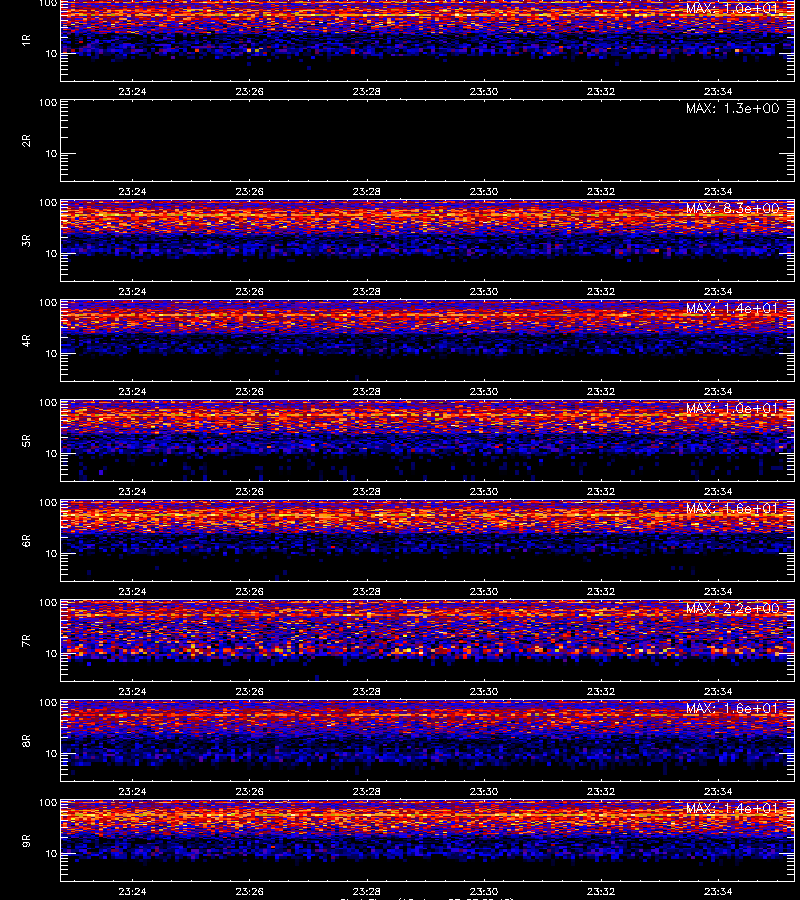Click the 2R panel axis label
The image size is (800, 900).
[x=26, y=141]
